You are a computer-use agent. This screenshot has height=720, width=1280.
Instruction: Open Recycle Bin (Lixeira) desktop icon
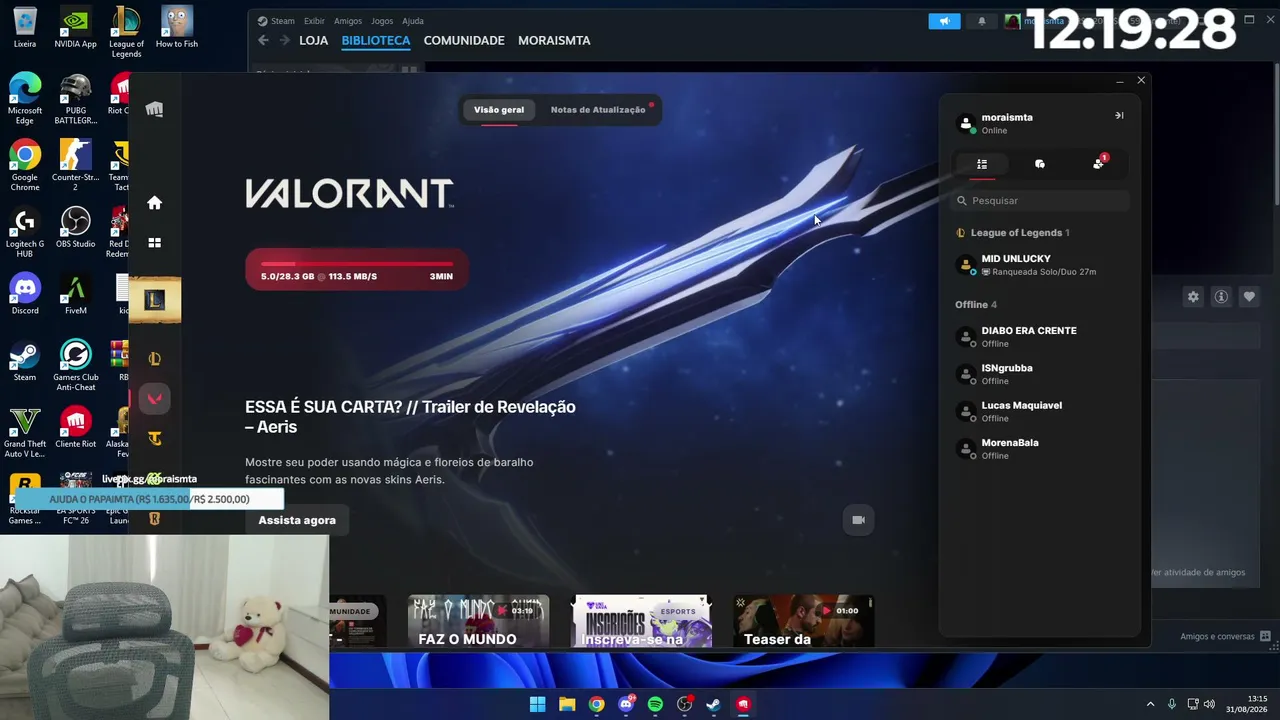pyautogui.click(x=25, y=28)
